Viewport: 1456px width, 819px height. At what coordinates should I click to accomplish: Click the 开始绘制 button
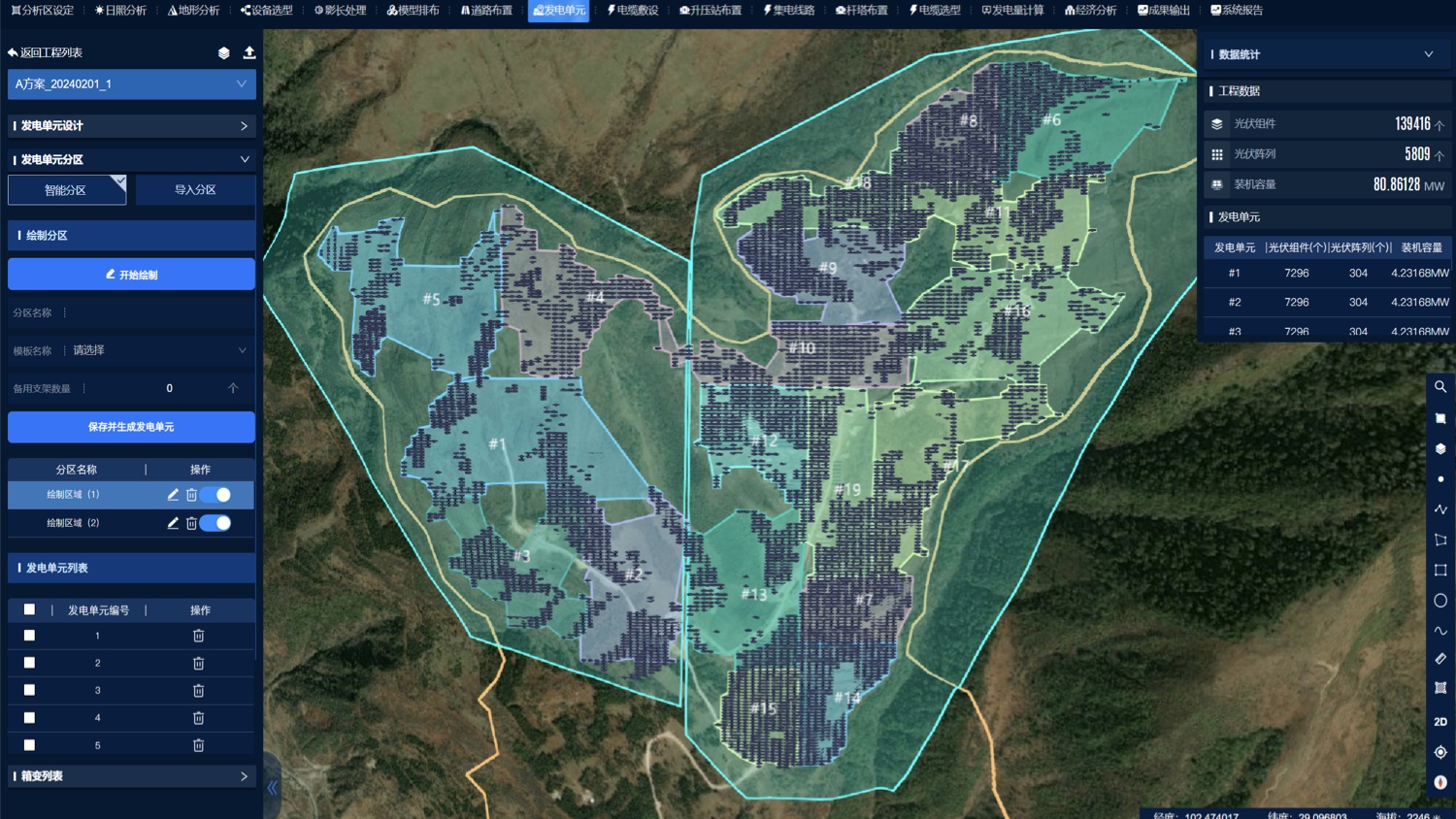132,275
